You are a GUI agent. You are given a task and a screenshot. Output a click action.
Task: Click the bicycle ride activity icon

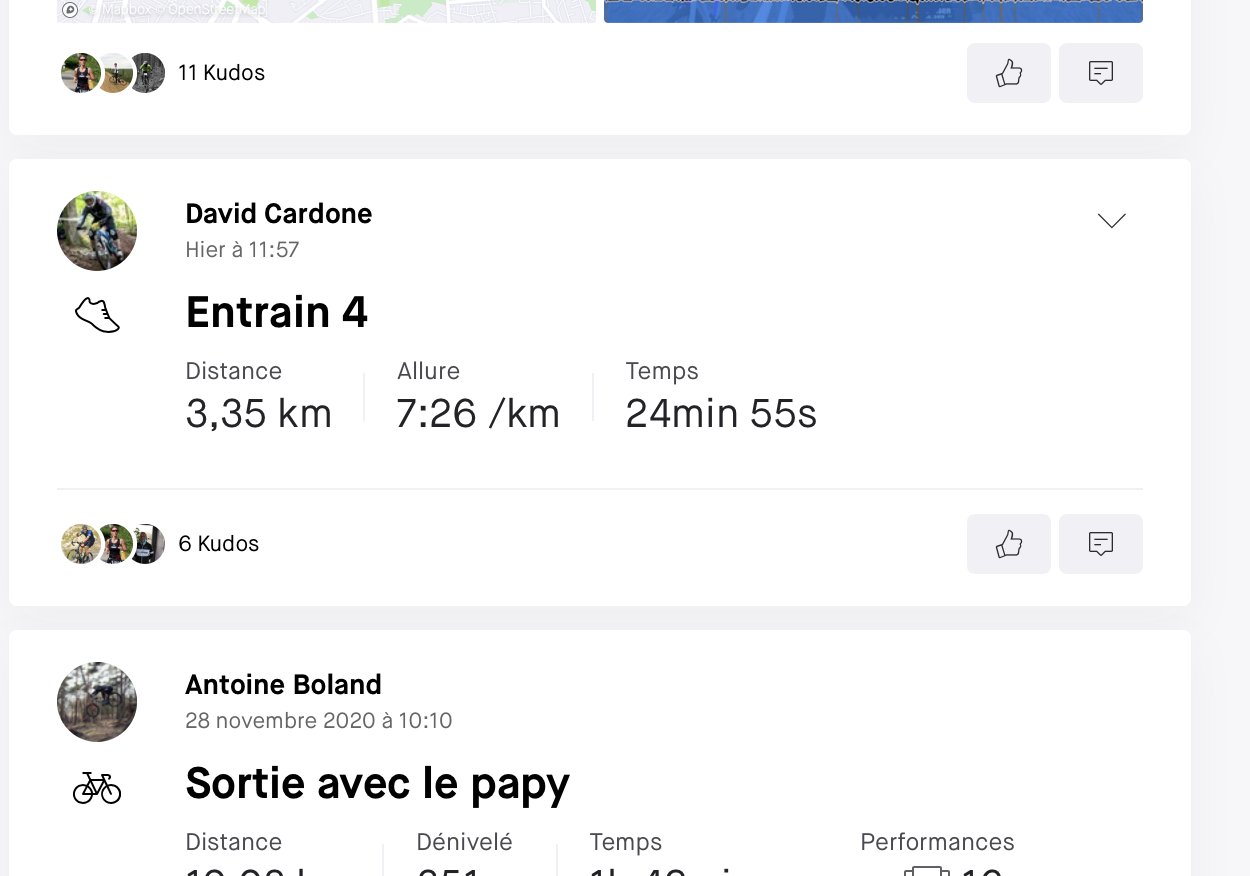click(x=97, y=787)
